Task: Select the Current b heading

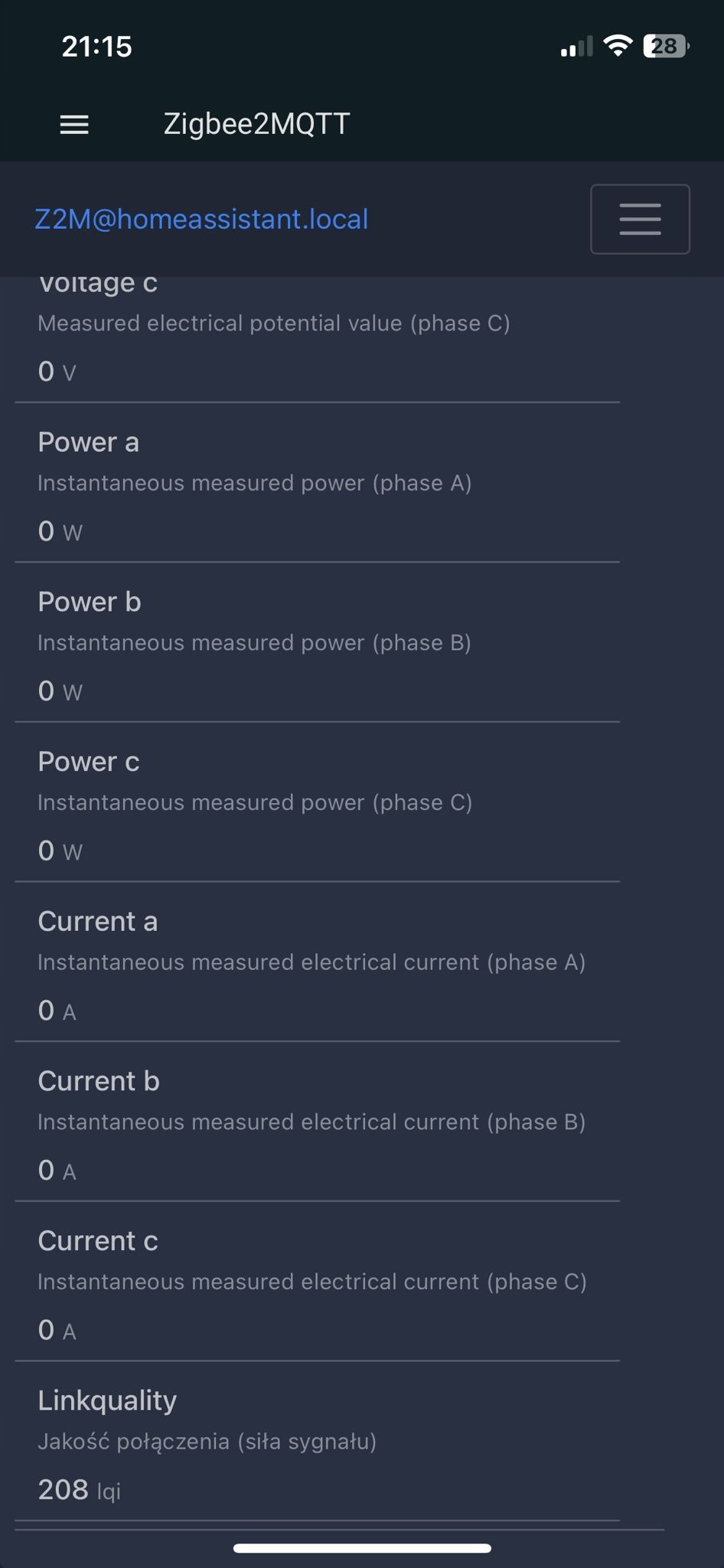Action: pyautogui.click(x=99, y=1081)
